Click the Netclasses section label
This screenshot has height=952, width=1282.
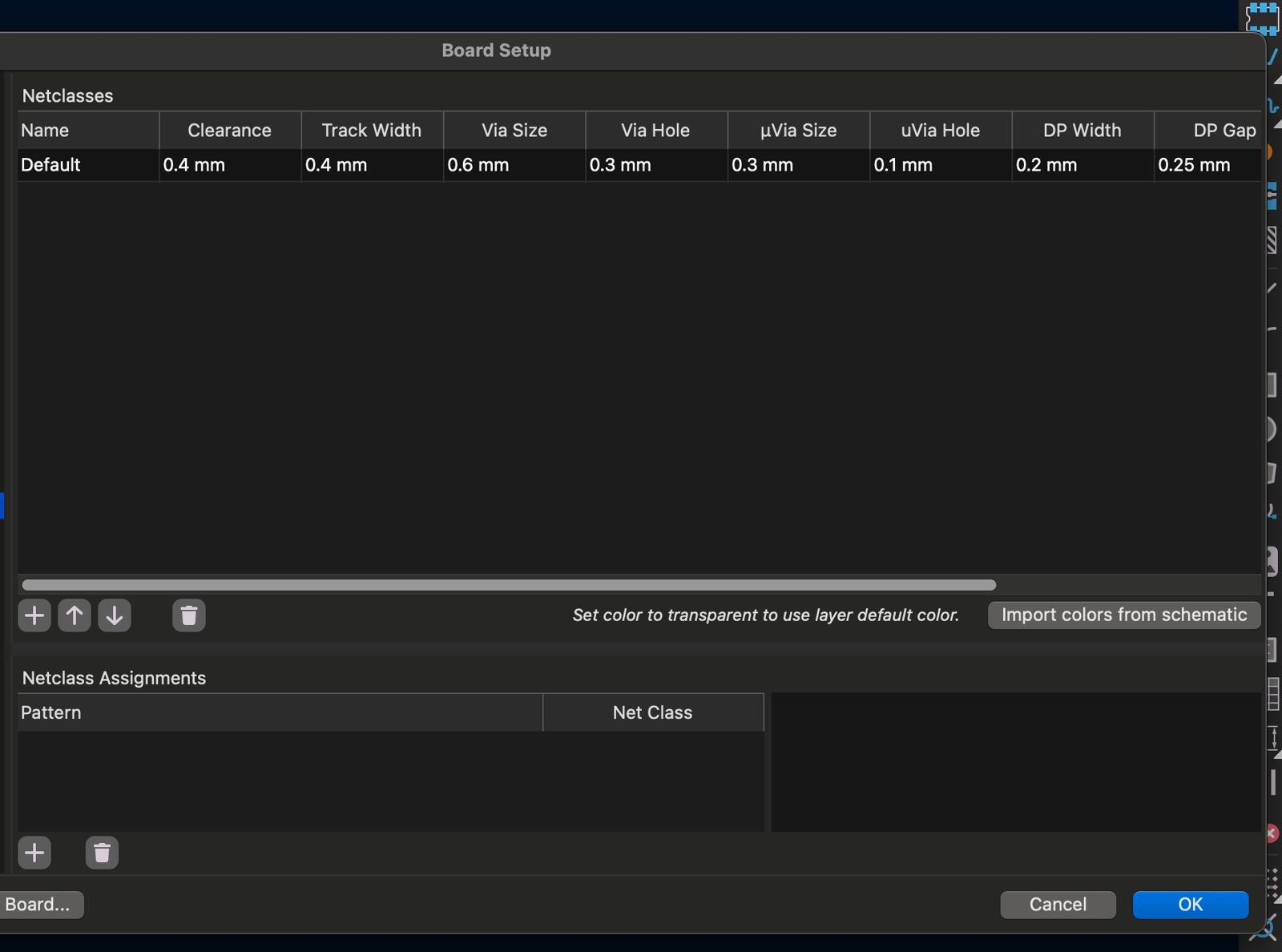point(68,96)
